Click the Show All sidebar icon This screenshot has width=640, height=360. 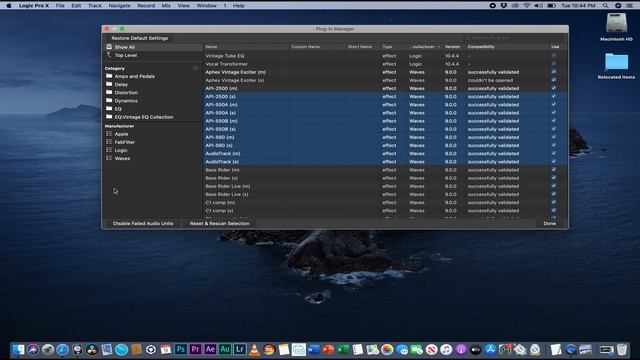109,47
